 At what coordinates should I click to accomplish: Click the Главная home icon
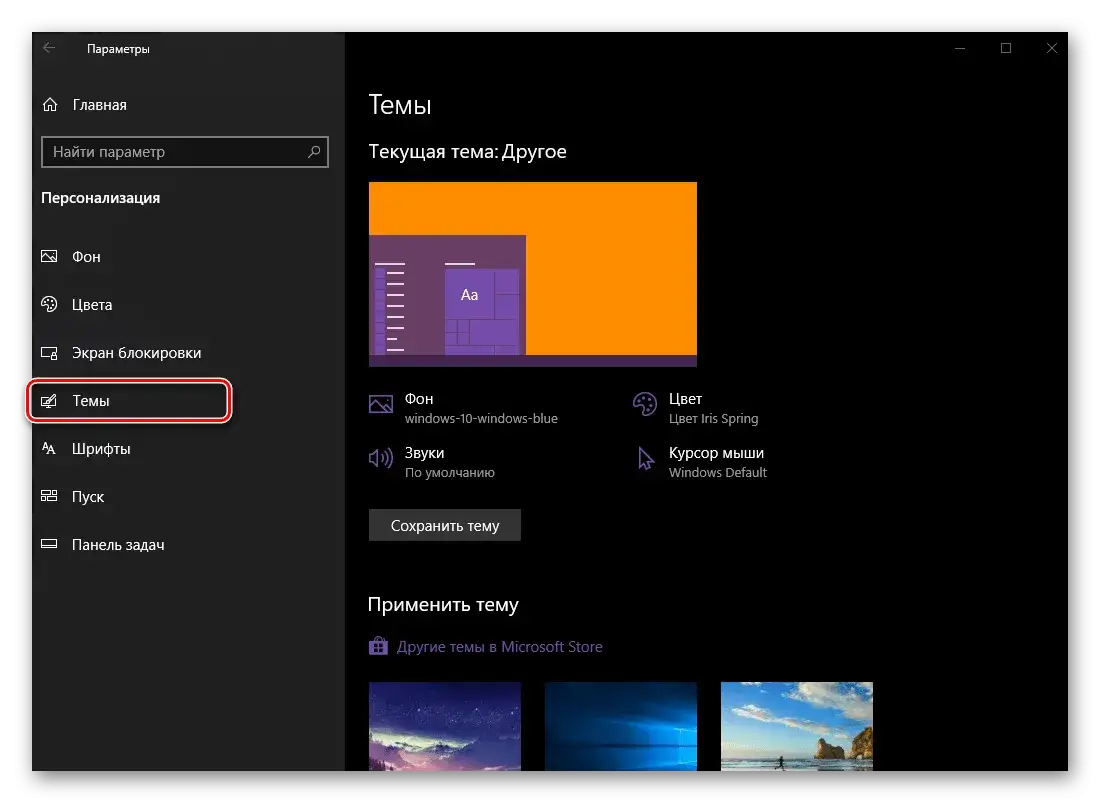click(x=49, y=104)
